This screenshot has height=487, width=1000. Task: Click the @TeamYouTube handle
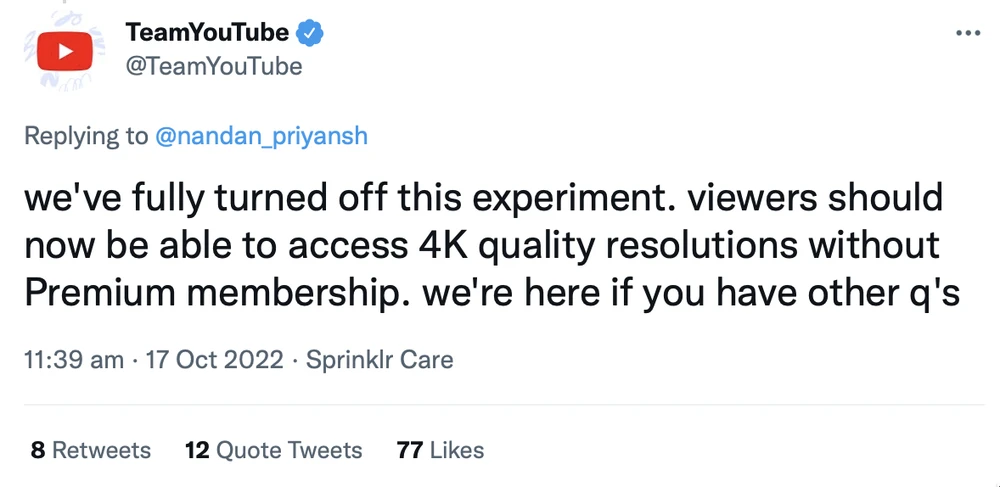coord(214,67)
